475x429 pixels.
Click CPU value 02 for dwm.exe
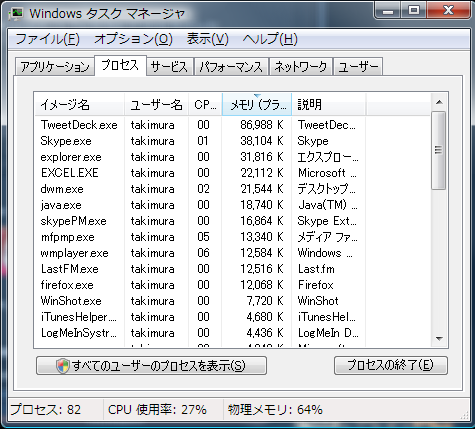click(203, 189)
